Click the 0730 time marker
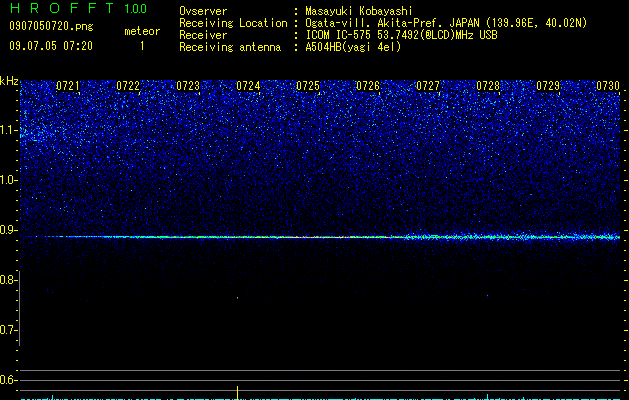Image resolution: width=629 pixels, height=400 pixels. coord(608,86)
